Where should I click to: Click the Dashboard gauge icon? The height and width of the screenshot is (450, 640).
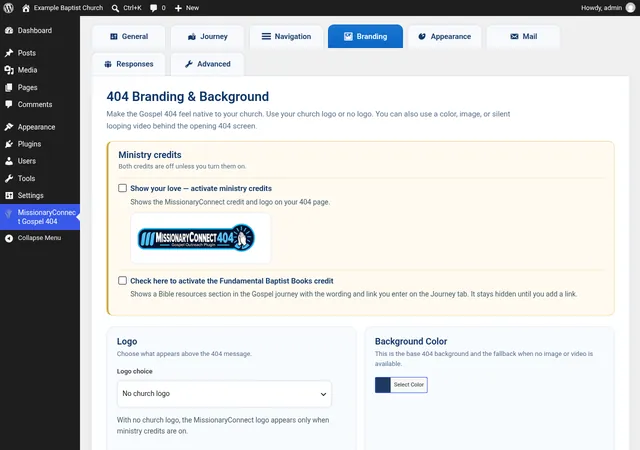[9, 31]
